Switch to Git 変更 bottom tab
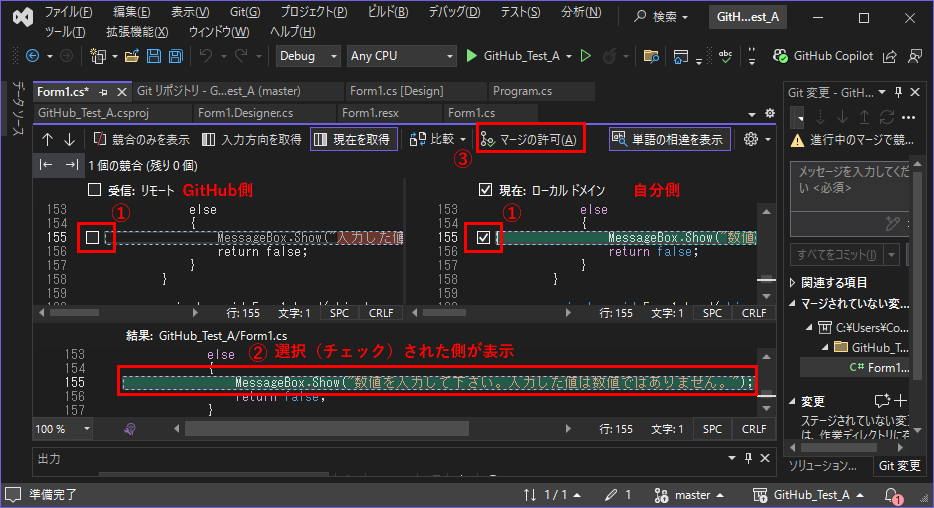Screen dimensions: 934x508 [899, 466]
